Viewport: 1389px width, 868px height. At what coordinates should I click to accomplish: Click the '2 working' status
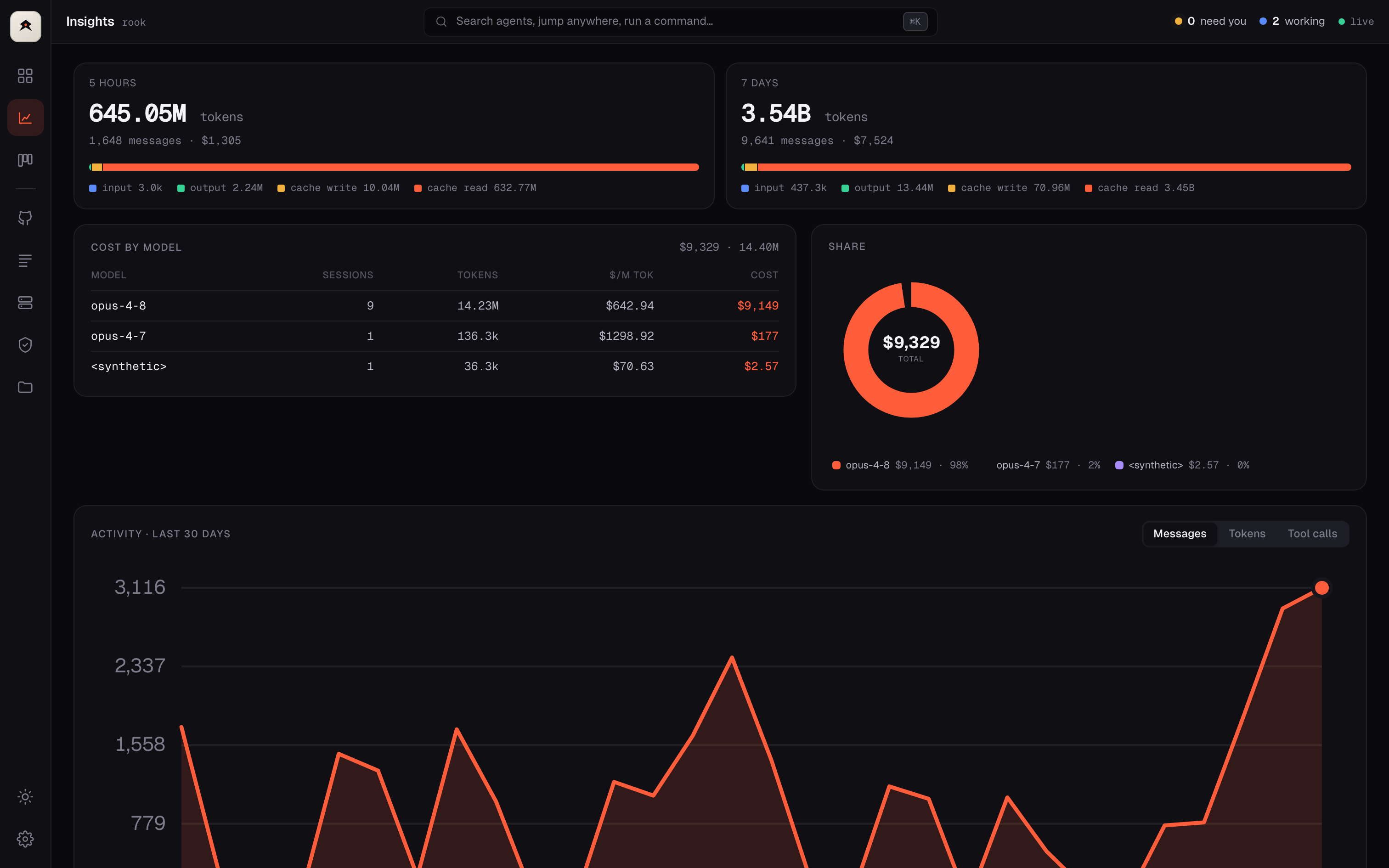(x=1292, y=21)
